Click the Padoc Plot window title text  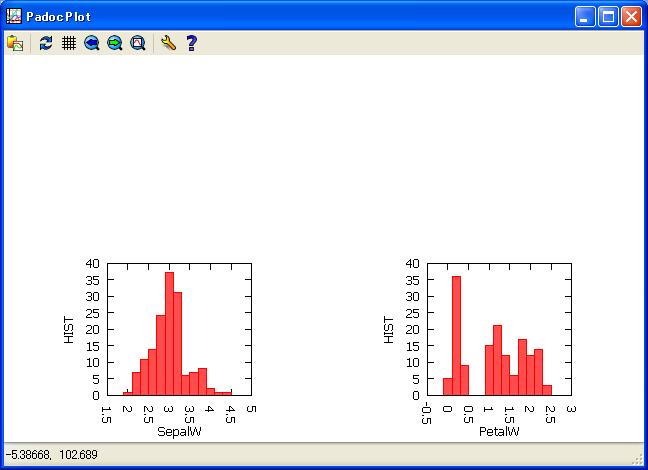58,17
